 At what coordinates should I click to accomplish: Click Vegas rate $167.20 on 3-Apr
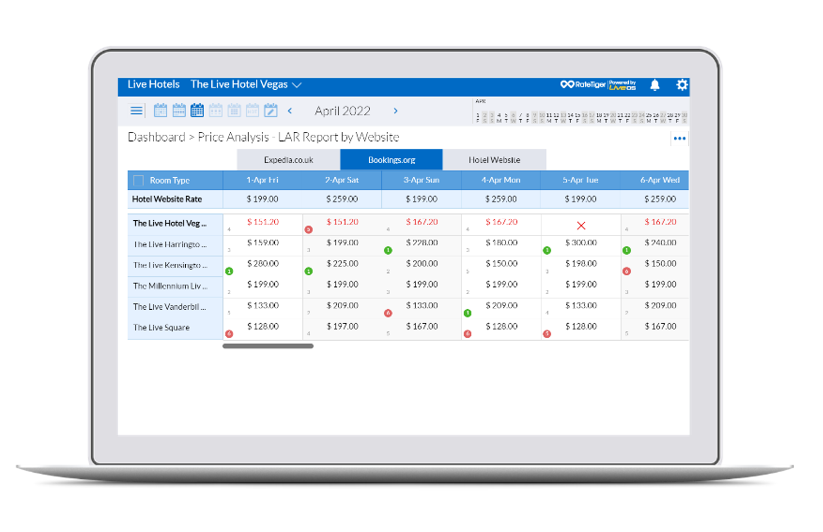click(x=422, y=222)
